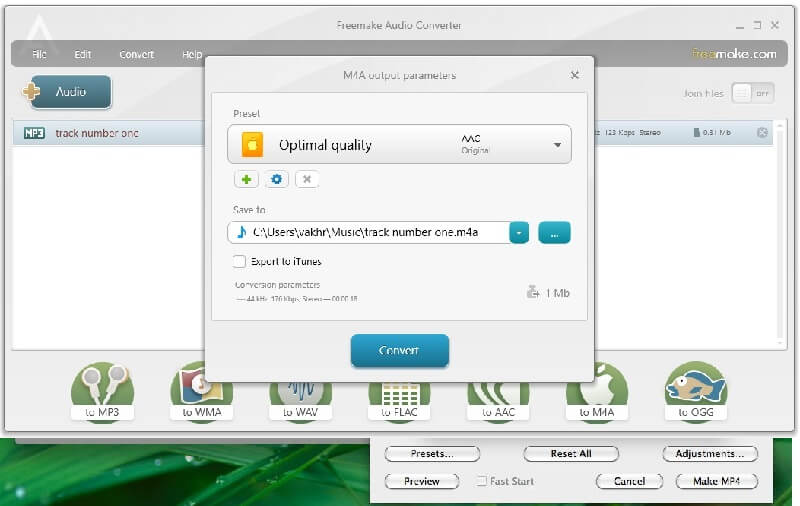Click the to OGG fish icon
The width and height of the screenshot is (800, 506).
click(x=695, y=392)
